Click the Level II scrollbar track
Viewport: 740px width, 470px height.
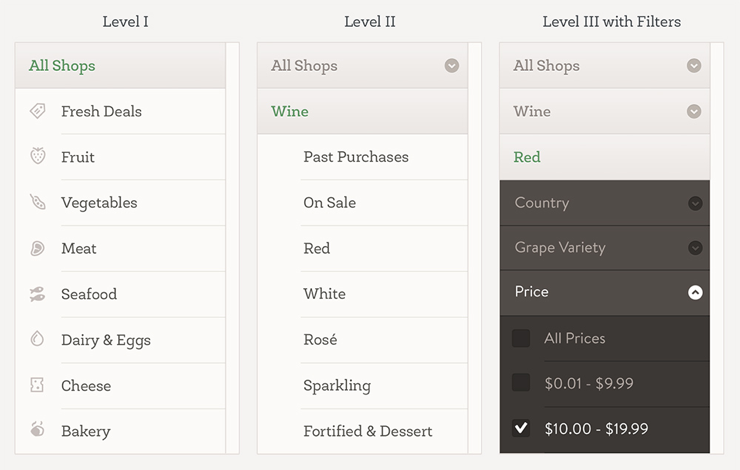(x=474, y=248)
